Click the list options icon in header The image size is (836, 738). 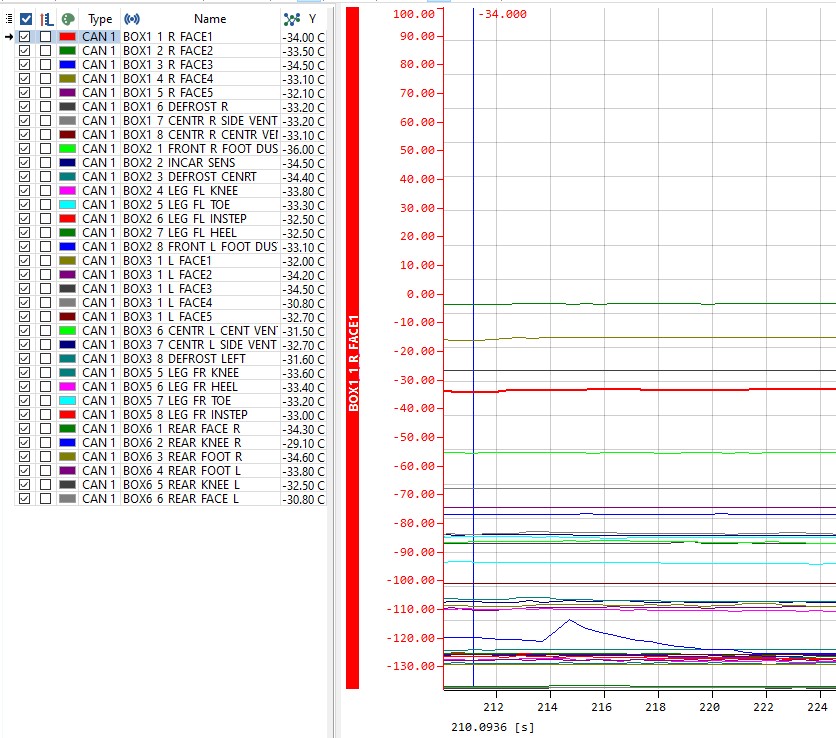(9, 19)
